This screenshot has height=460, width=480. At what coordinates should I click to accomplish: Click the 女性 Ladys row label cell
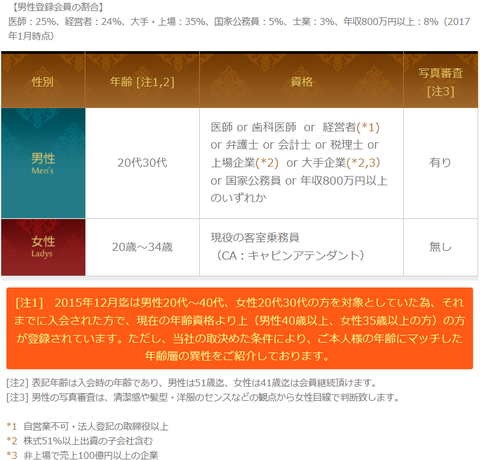pos(43,247)
